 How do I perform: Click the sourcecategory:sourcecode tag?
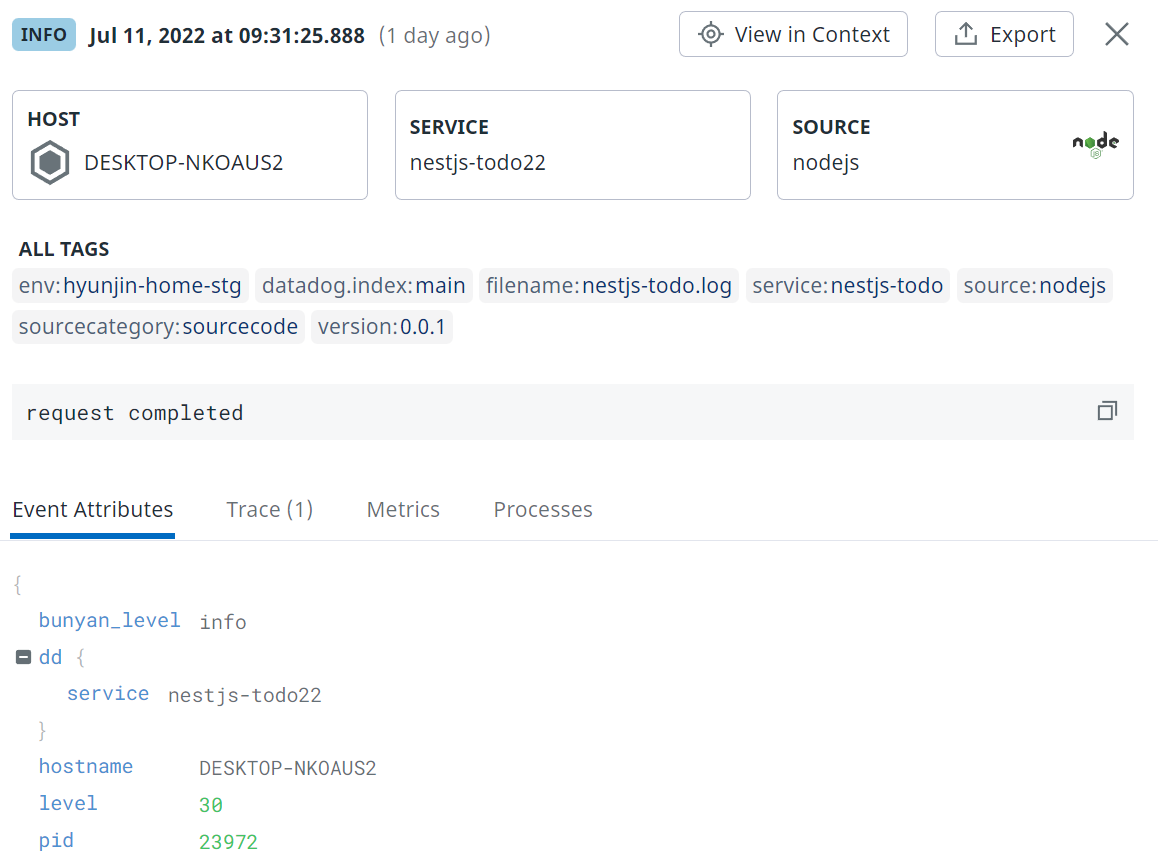tap(158, 327)
